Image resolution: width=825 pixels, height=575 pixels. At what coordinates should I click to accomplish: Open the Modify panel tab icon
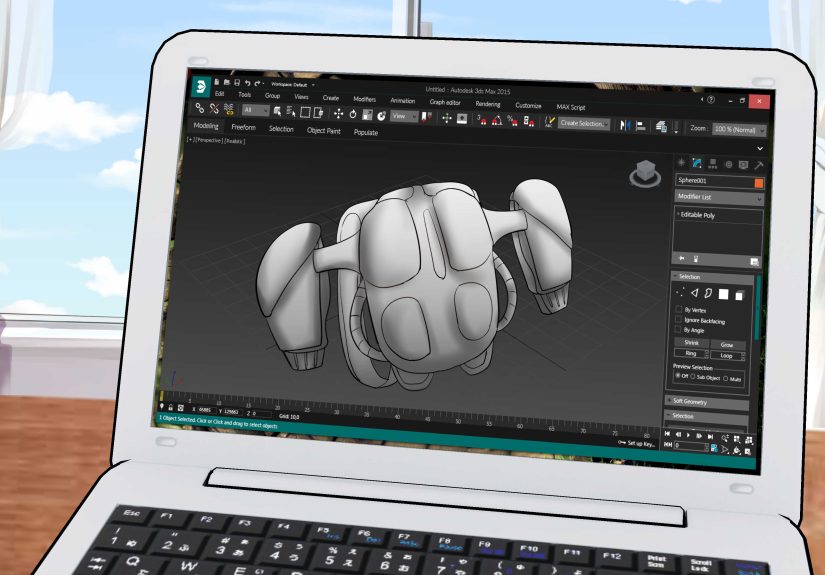(x=696, y=163)
